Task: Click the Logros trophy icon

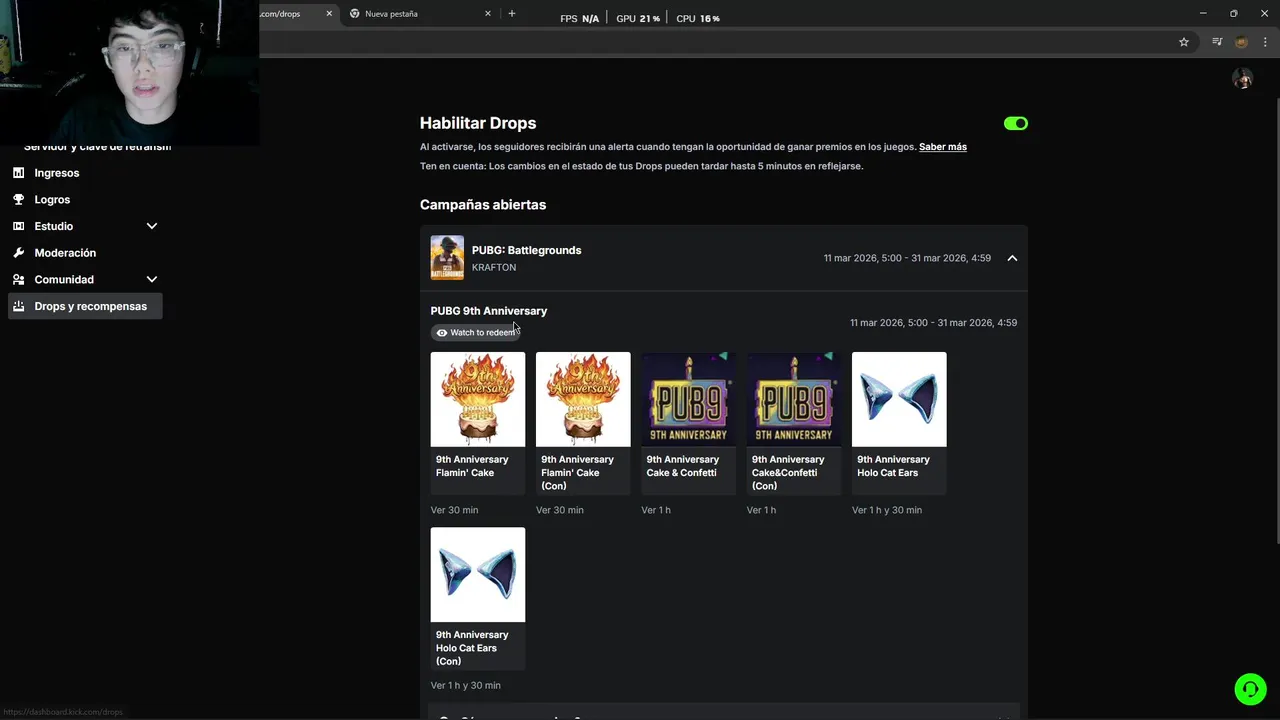Action: [x=18, y=200]
